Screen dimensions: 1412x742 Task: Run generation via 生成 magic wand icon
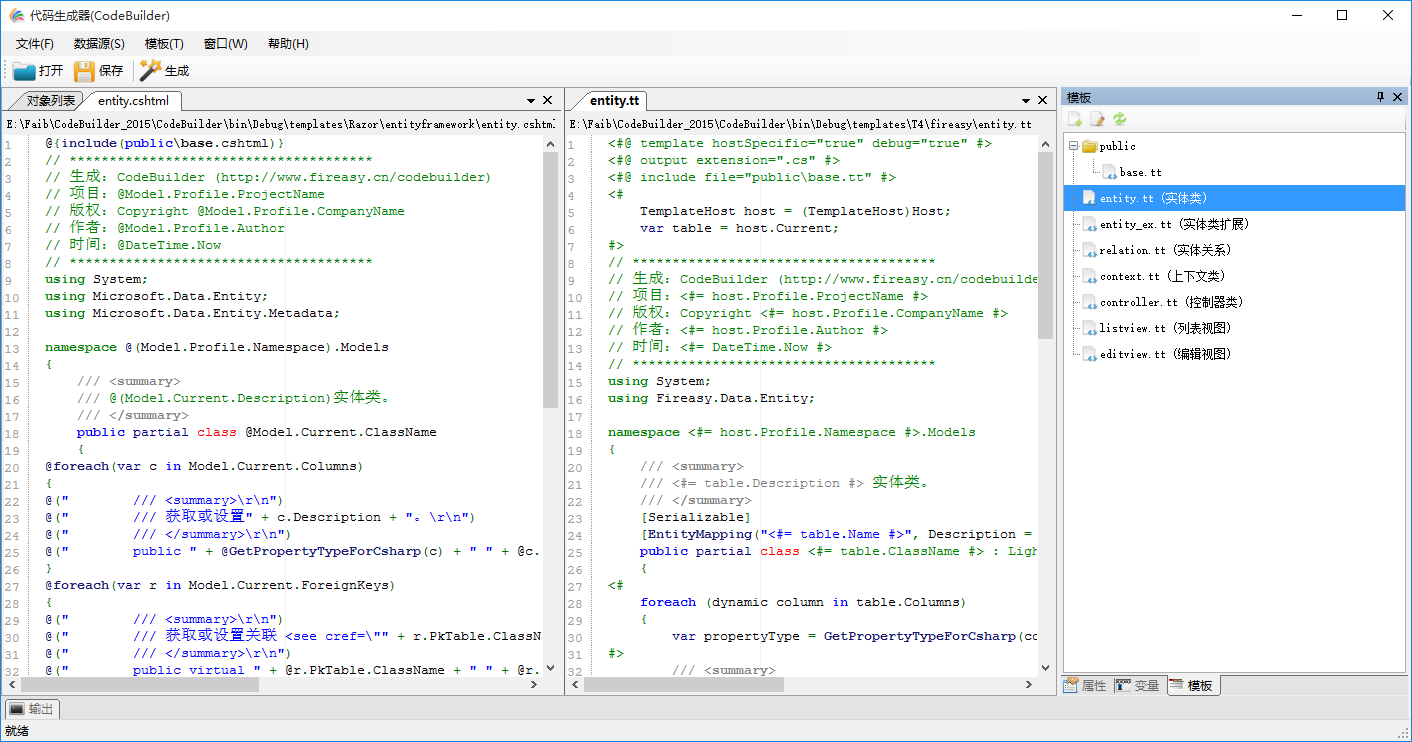click(x=148, y=70)
